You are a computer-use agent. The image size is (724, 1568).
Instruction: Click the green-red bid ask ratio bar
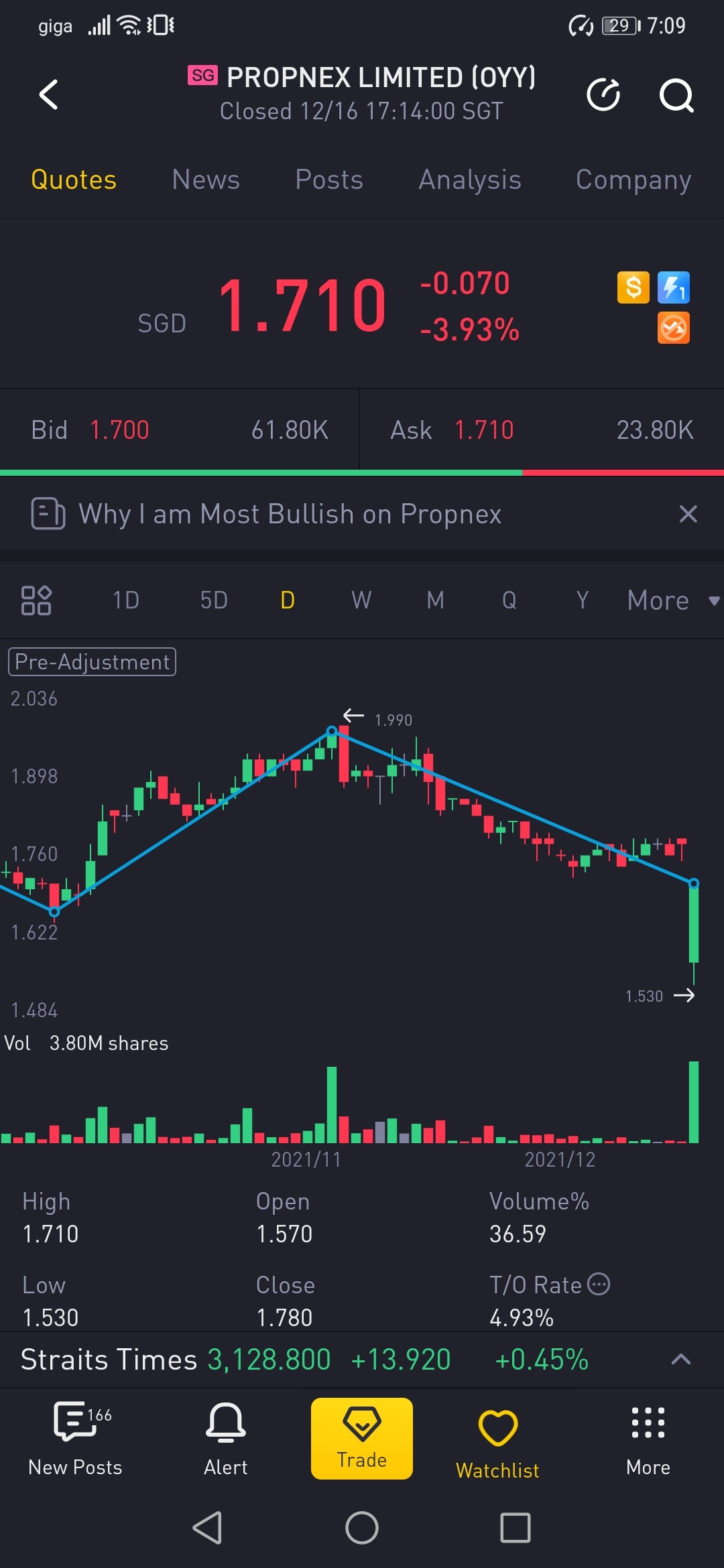point(362,473)
